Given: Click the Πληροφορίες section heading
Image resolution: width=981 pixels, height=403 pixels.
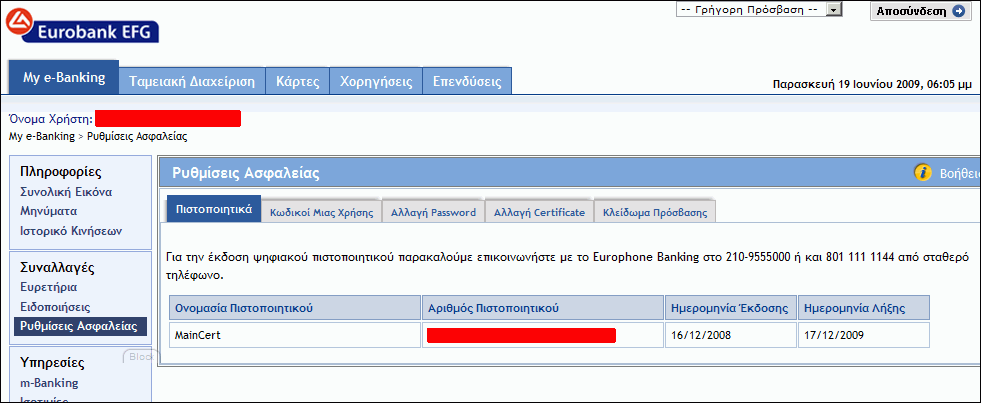Looking at the screenshot, I should (x=61, y=172).
